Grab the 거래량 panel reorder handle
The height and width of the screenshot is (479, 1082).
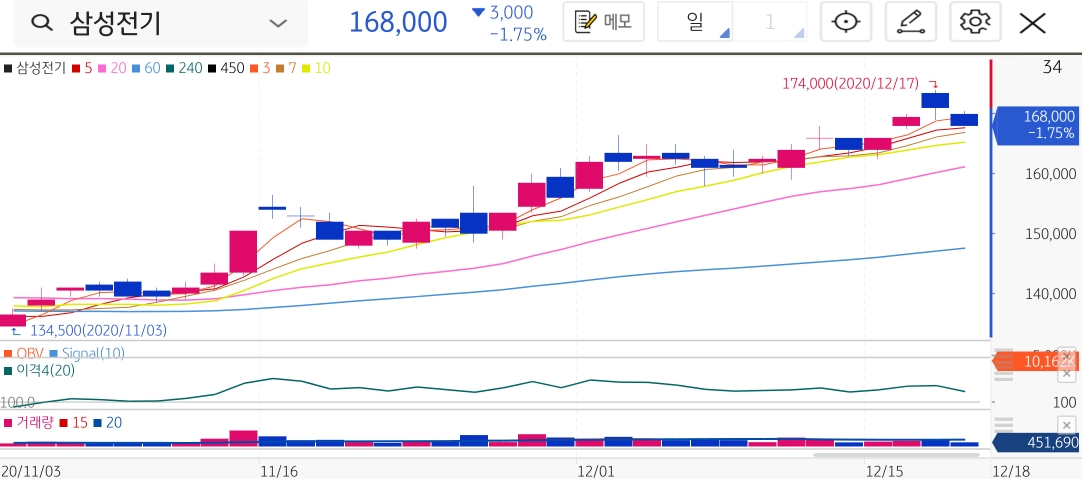1003,424
